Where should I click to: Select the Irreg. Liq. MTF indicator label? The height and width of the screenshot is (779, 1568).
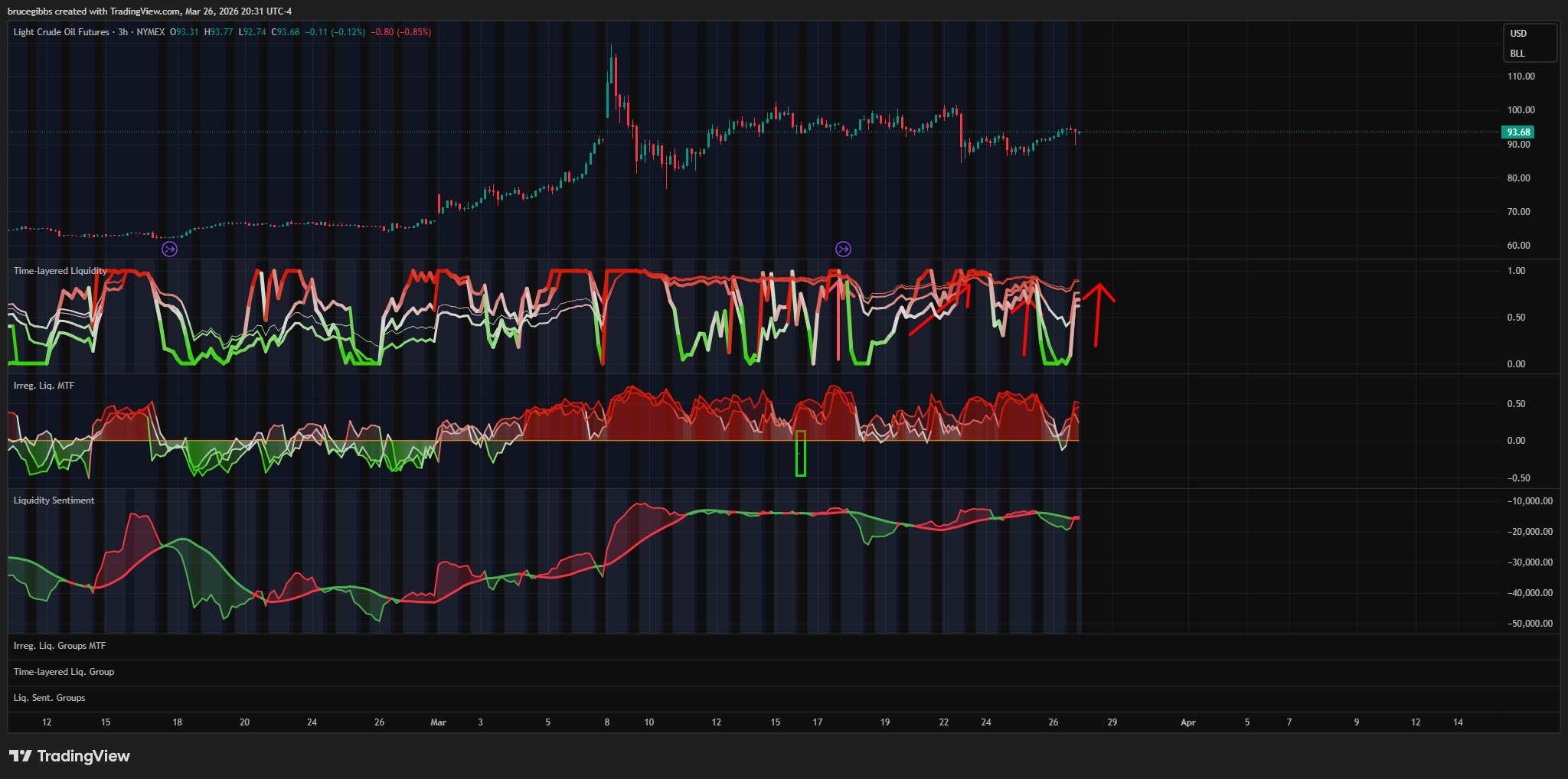44,386
